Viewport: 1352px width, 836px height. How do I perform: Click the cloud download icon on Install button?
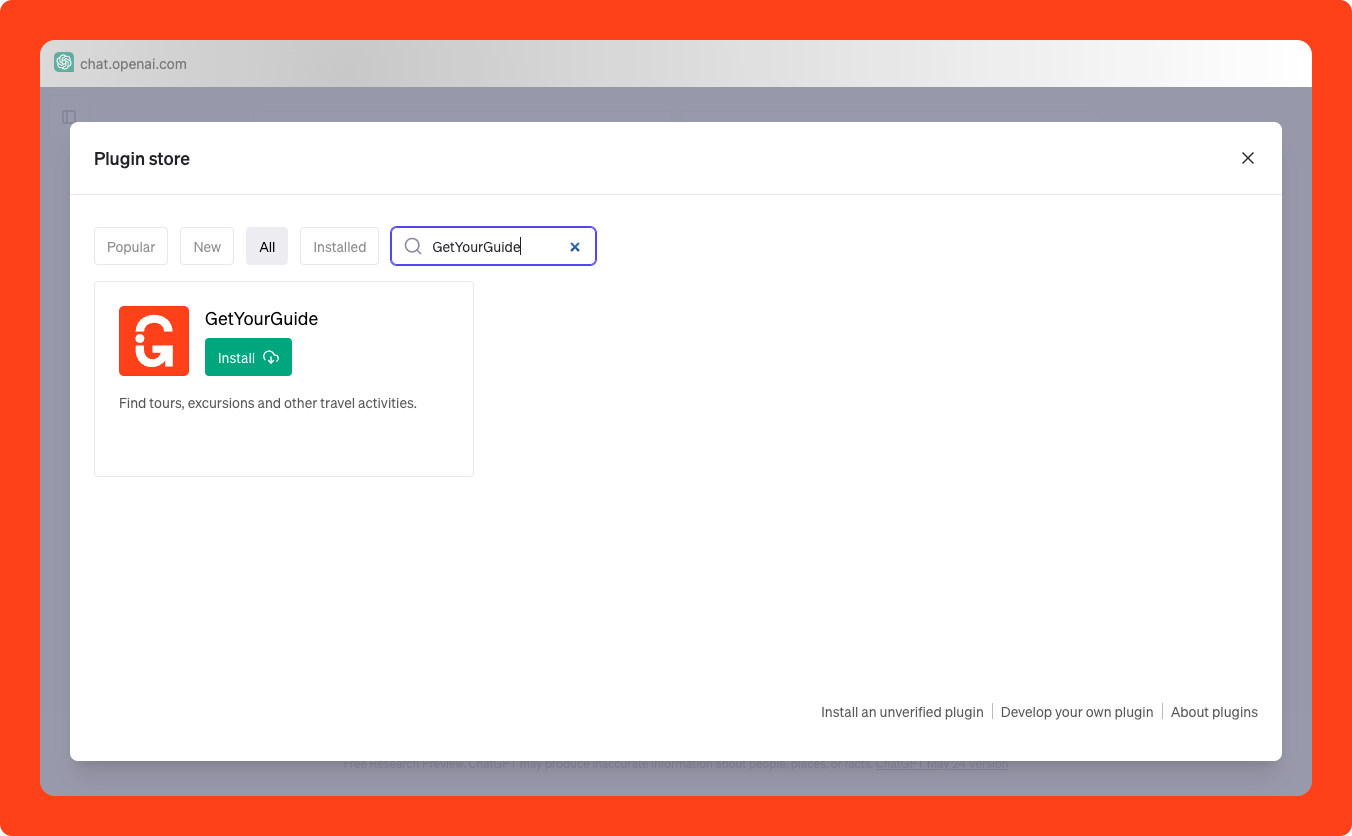tap(271, 357)
